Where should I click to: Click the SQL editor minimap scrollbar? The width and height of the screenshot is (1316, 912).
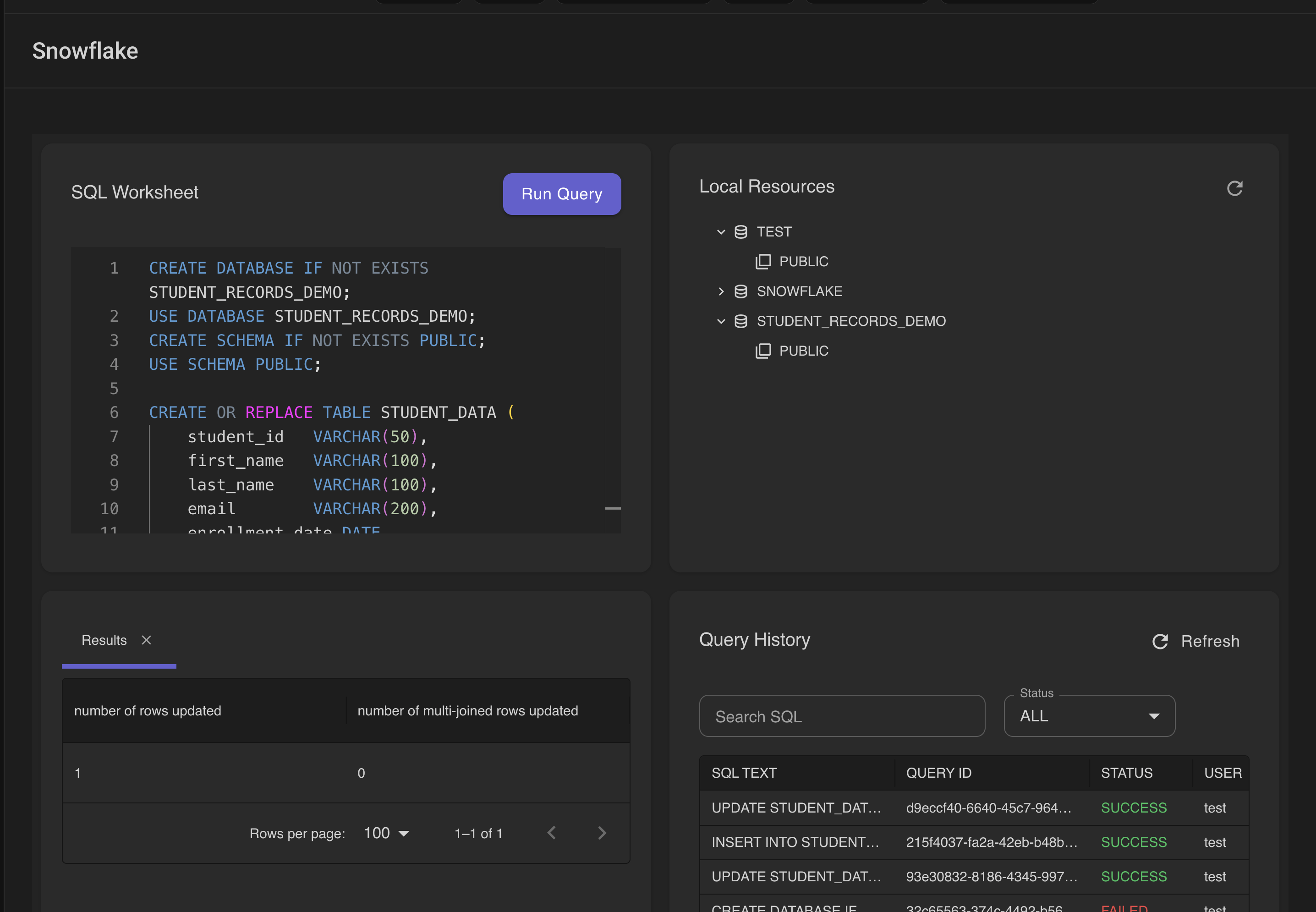pyautogui.click(x=612, y=390)
